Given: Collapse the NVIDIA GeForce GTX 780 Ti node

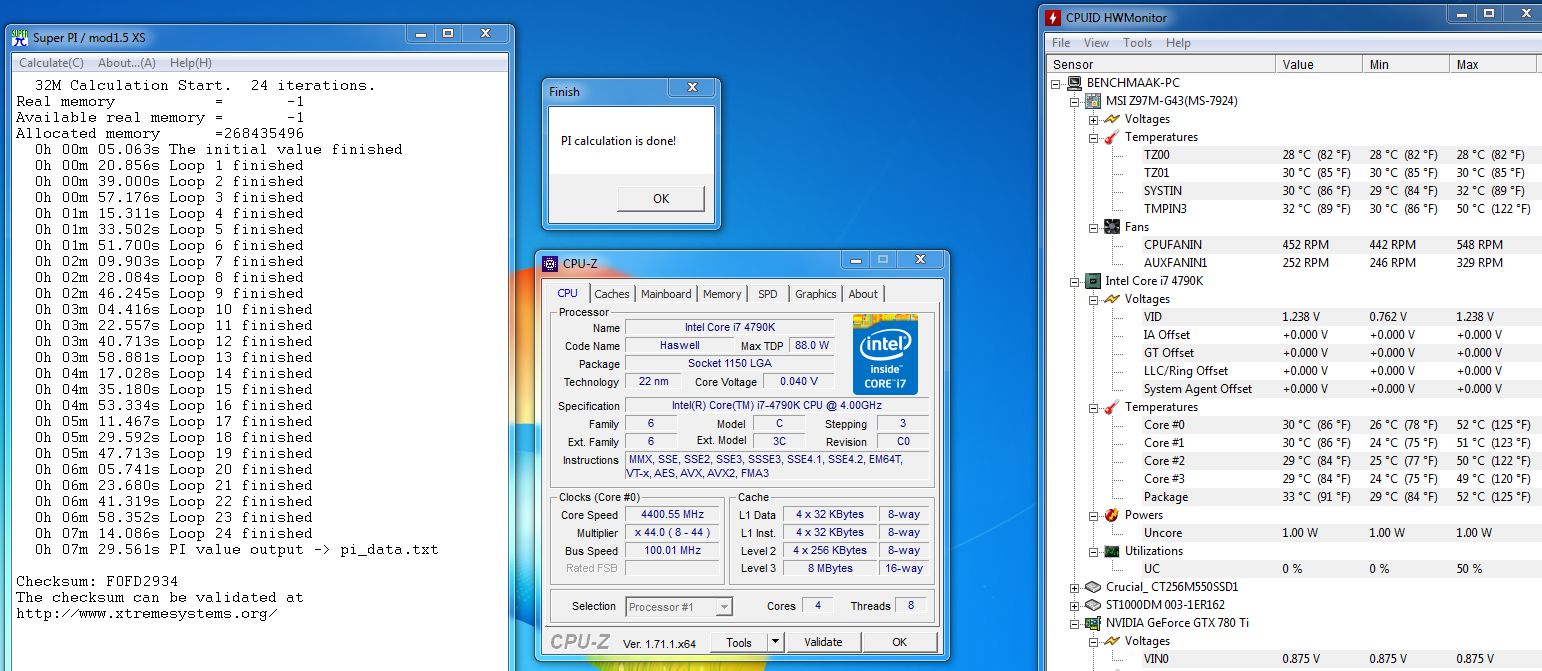Looking at the screenshot, I should (x=1076, y=623).
